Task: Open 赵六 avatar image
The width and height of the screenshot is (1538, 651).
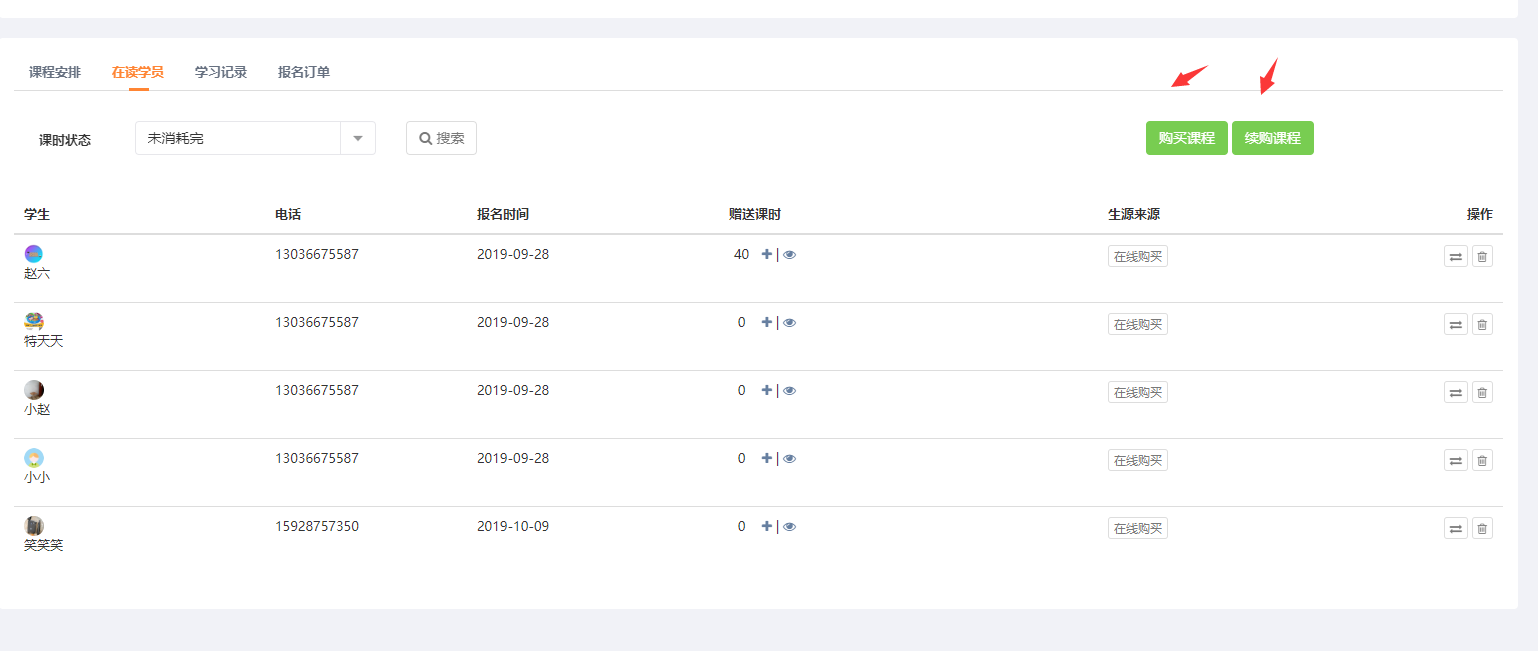Action: pyautogui.click(x=34, y=254)
